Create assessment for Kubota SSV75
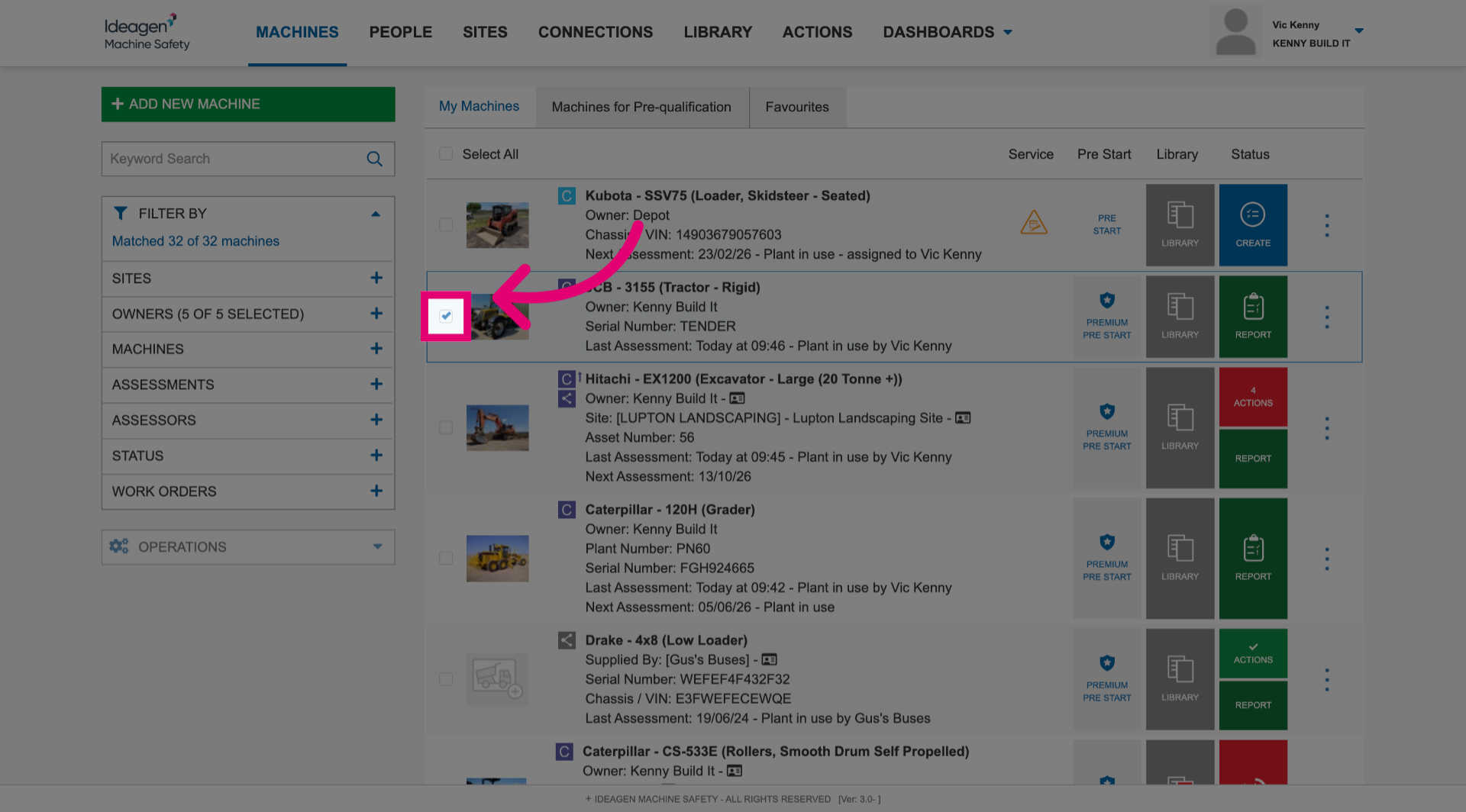 1253,225
